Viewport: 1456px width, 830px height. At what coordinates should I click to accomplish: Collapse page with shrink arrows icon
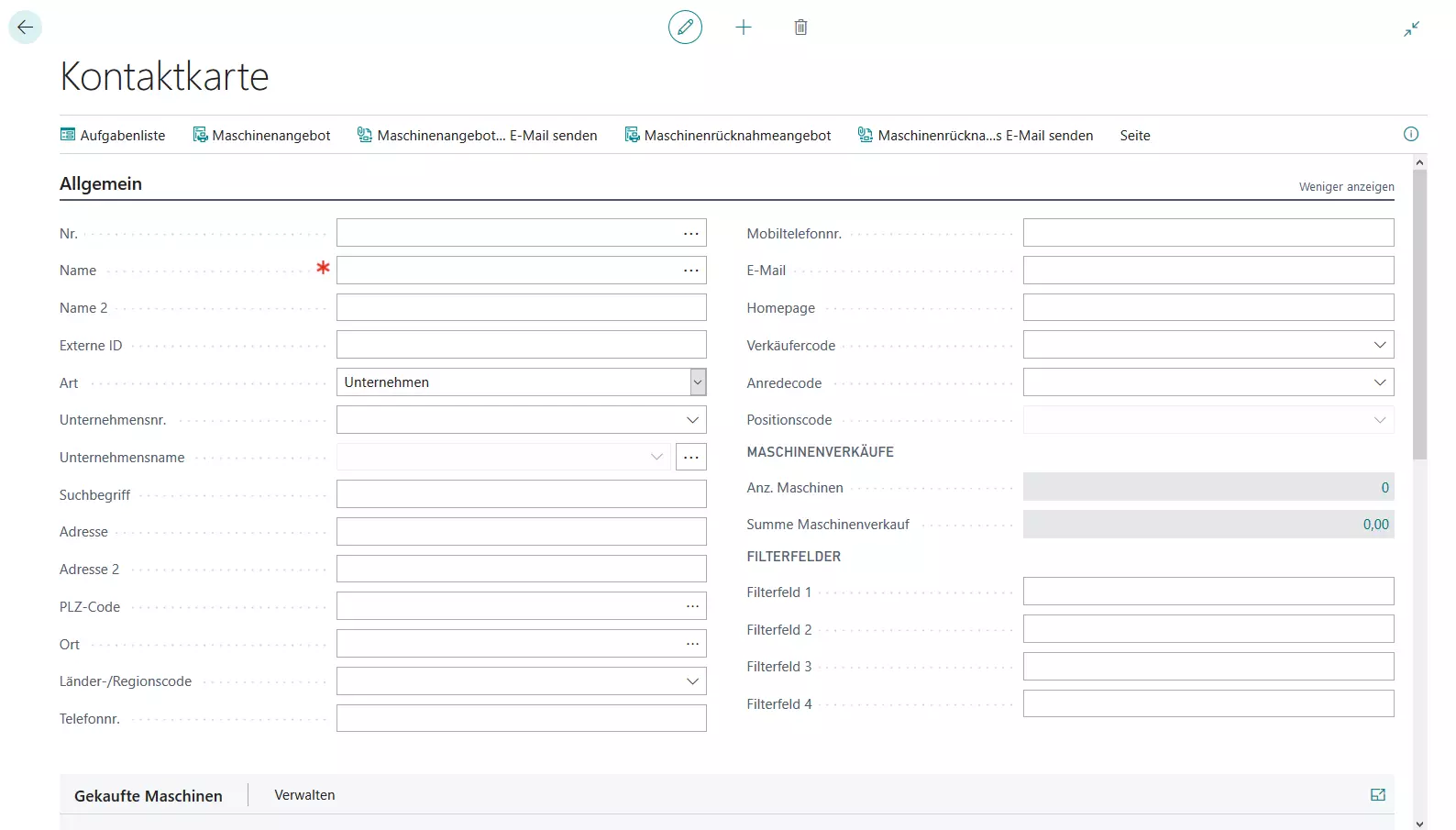1411,29
